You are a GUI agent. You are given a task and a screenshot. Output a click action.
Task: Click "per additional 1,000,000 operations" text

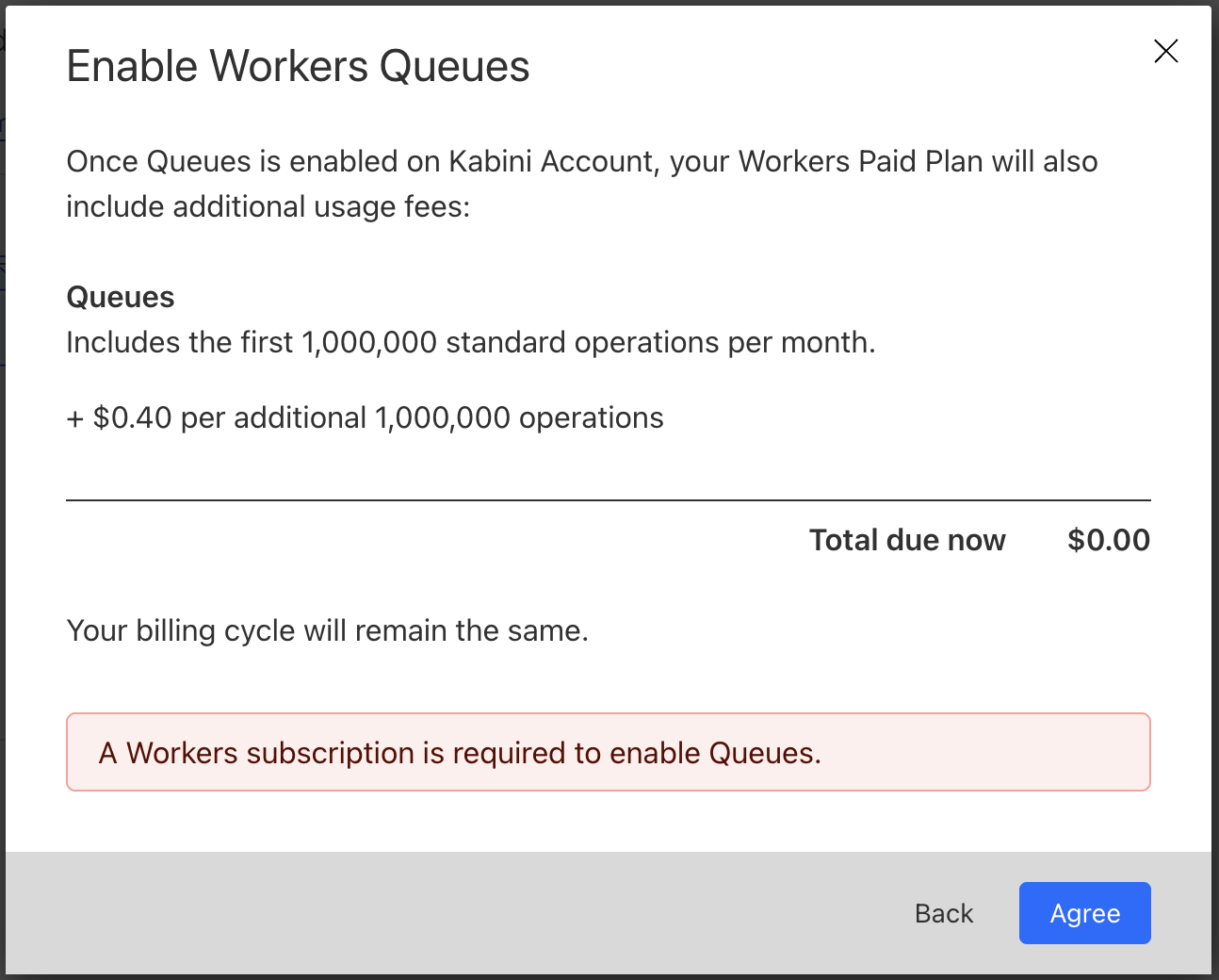pyautogui.click(x=422, y=417)
